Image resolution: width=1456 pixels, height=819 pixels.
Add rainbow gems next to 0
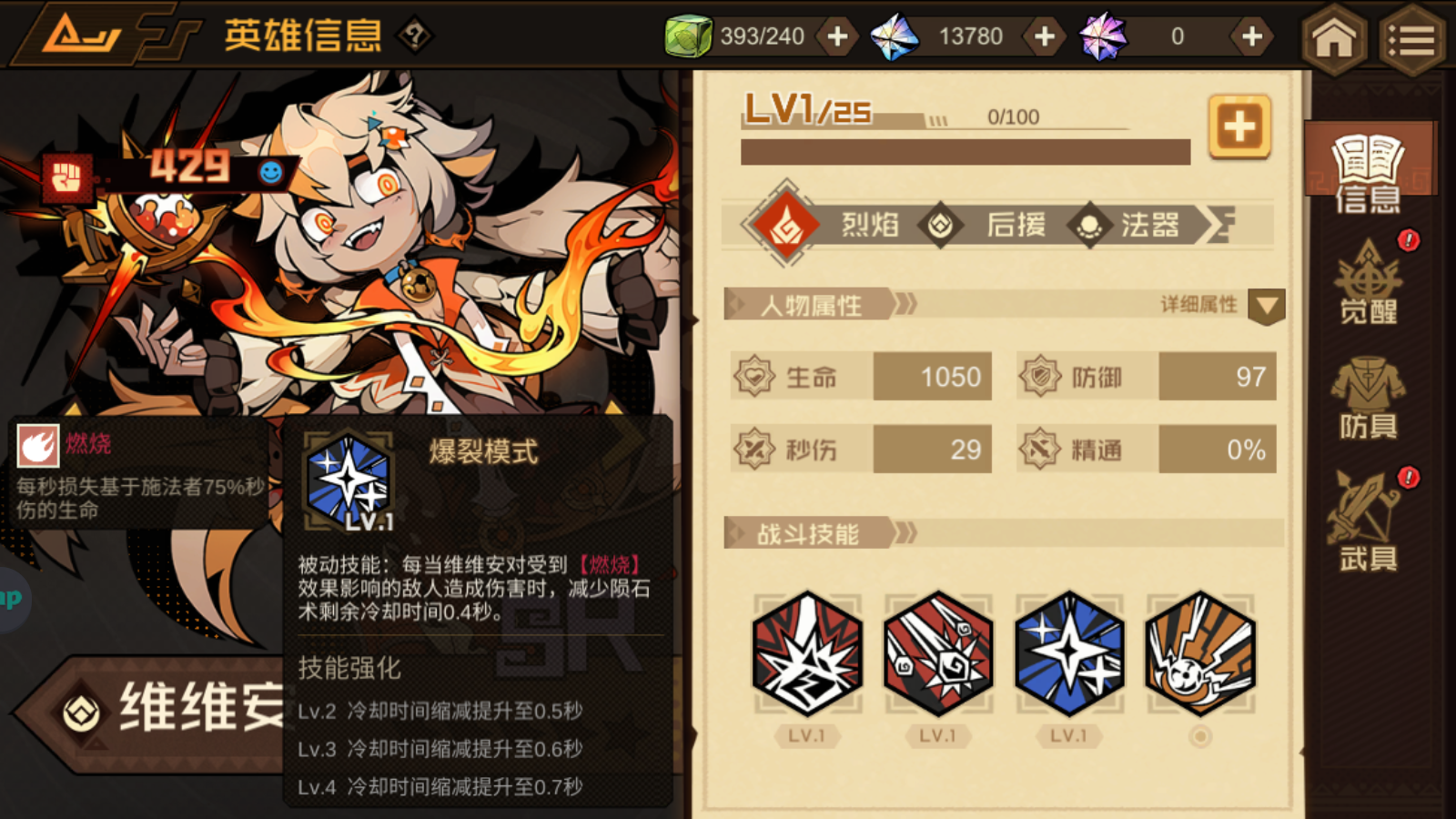1252,36
